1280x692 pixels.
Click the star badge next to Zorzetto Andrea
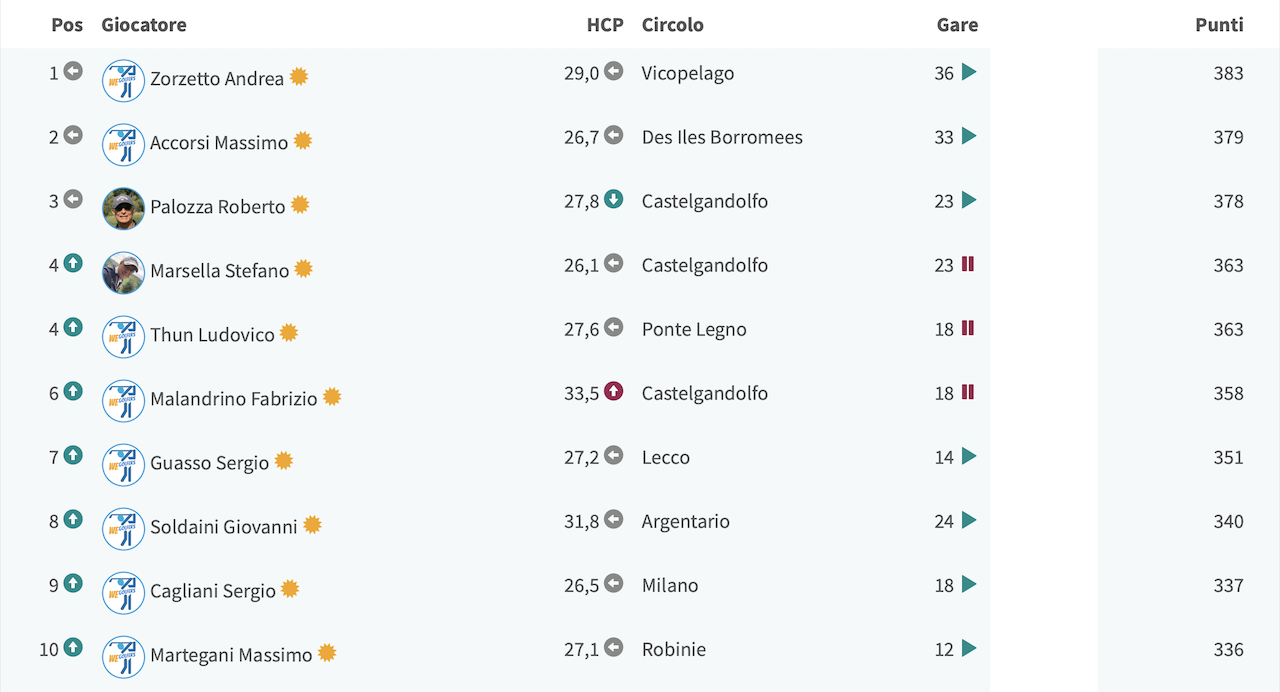point(299,77)
